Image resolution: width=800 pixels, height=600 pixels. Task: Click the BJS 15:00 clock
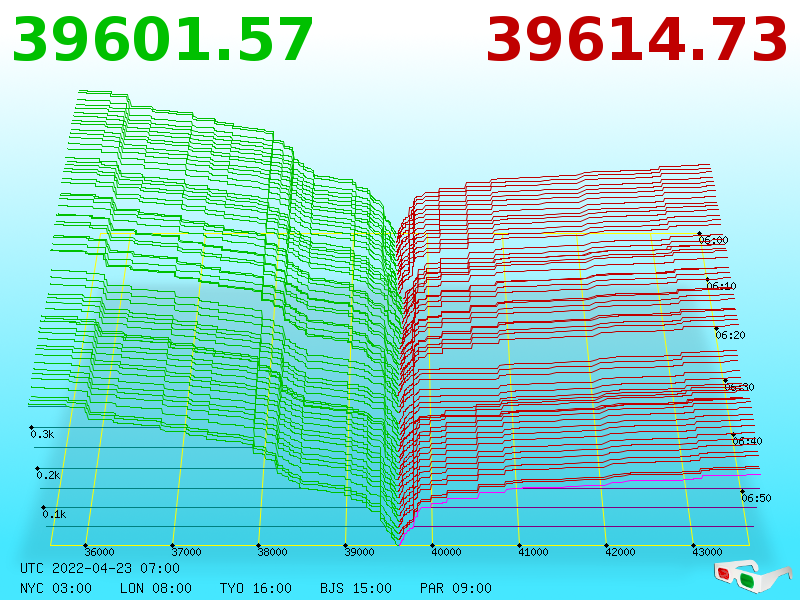point(356,588)
